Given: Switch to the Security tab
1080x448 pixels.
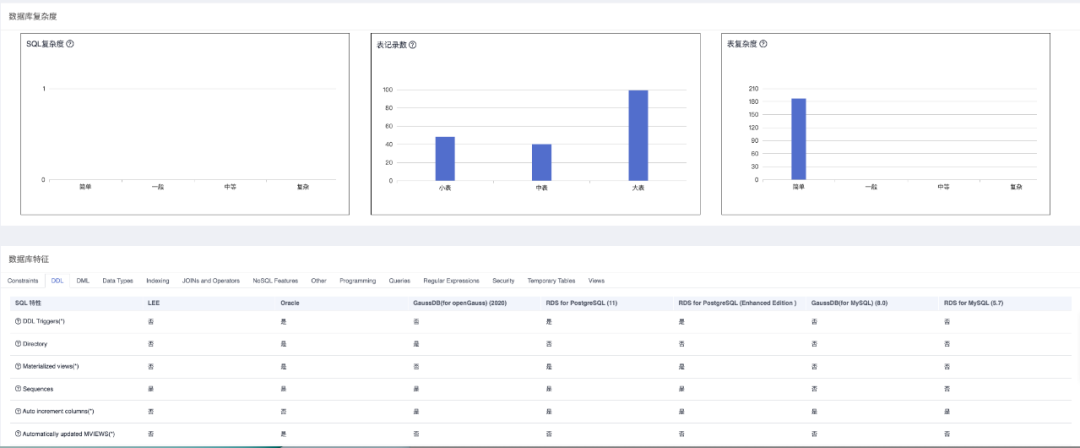Looking at the screenshot, I should coord(503,281).
